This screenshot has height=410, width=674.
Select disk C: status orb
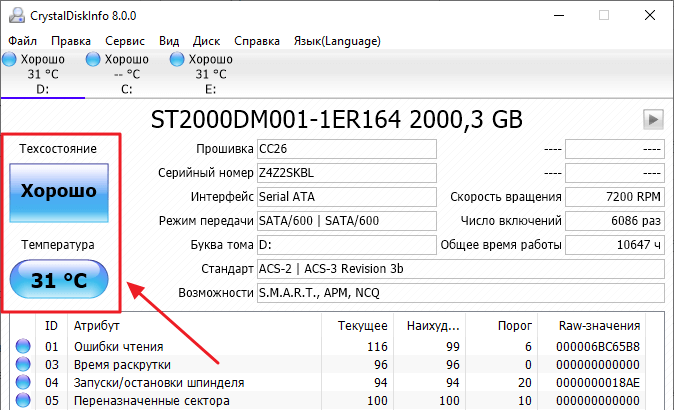95,60
